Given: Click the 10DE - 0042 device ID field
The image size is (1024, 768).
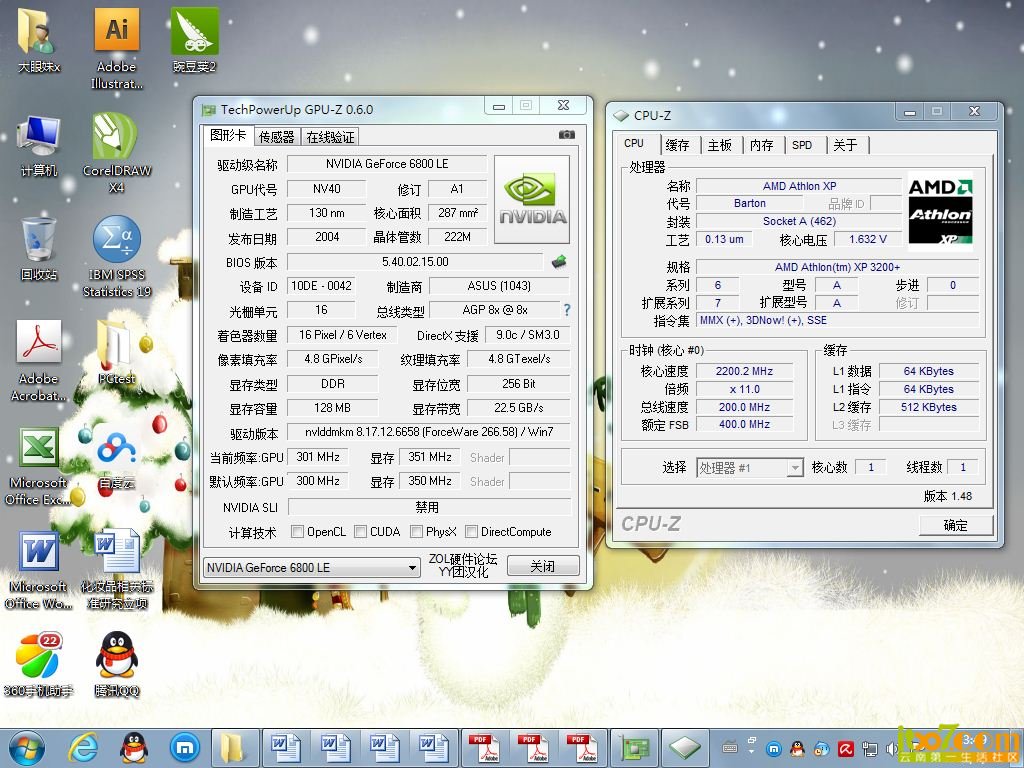Looking at the screenshot, I should pos(321,286).
